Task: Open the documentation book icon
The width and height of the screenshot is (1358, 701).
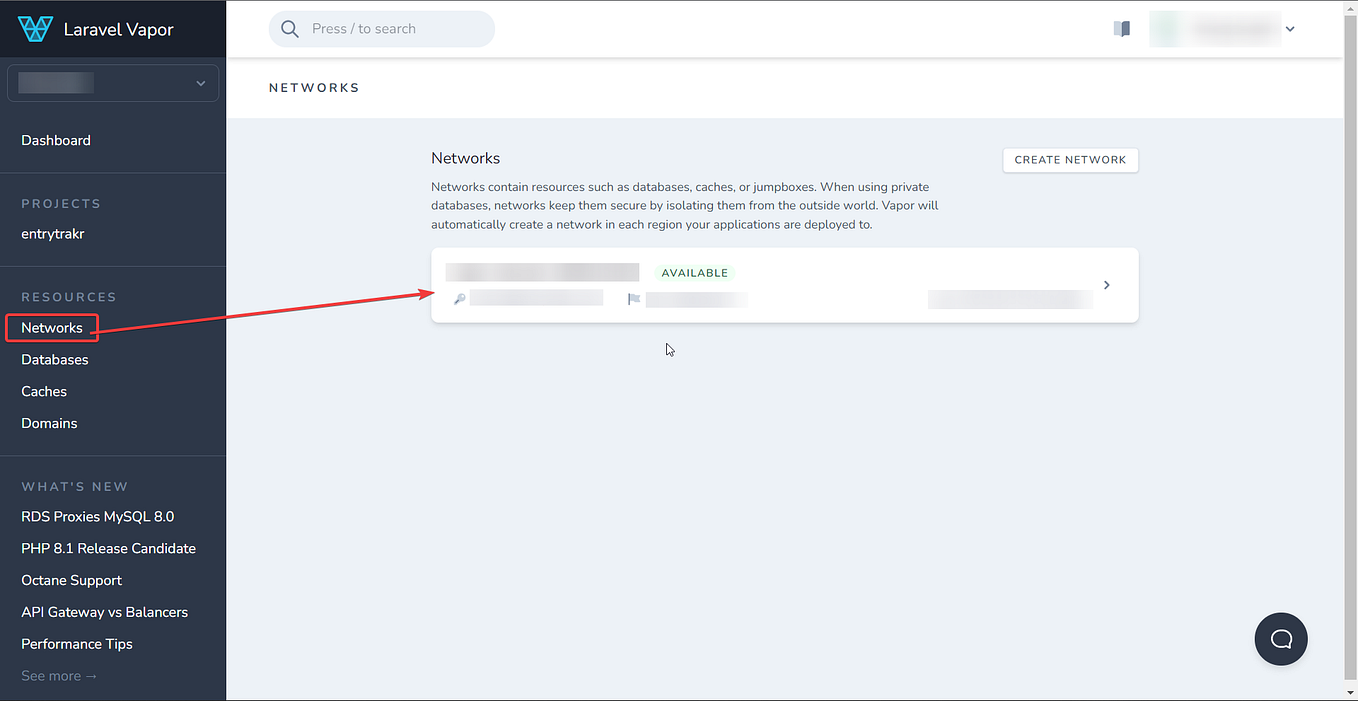Action: (1121, 28)
